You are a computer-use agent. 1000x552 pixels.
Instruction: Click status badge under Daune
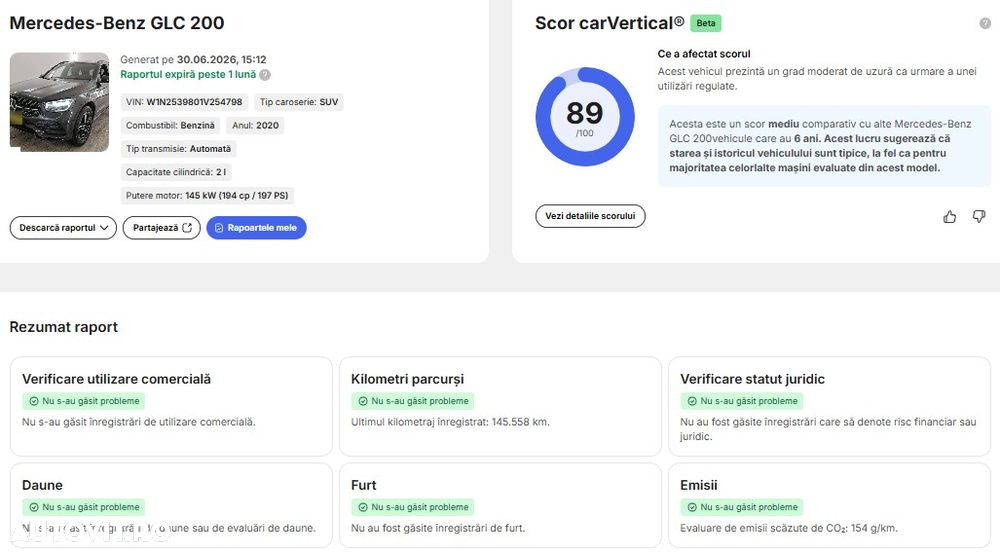[84, 507]
